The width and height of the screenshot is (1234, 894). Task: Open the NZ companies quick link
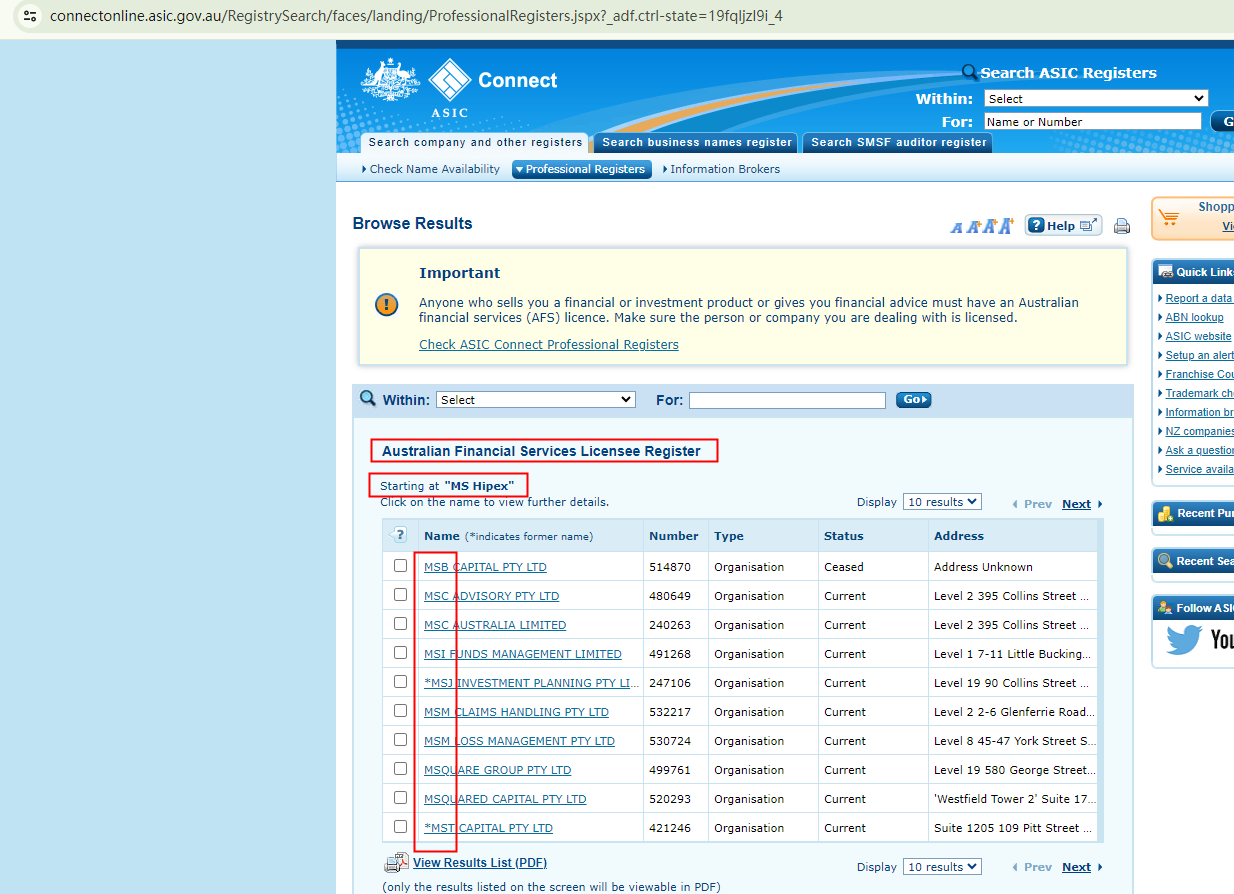tap(1199, 431)
